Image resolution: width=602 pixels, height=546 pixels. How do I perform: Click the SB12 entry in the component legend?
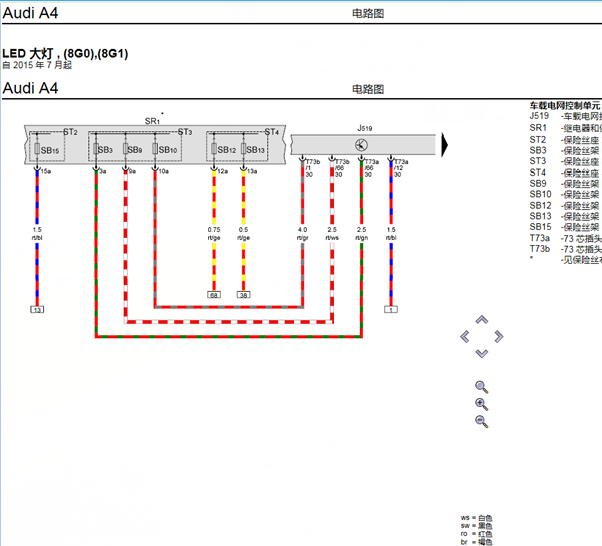pyautogui.click(x=566, y=205)
